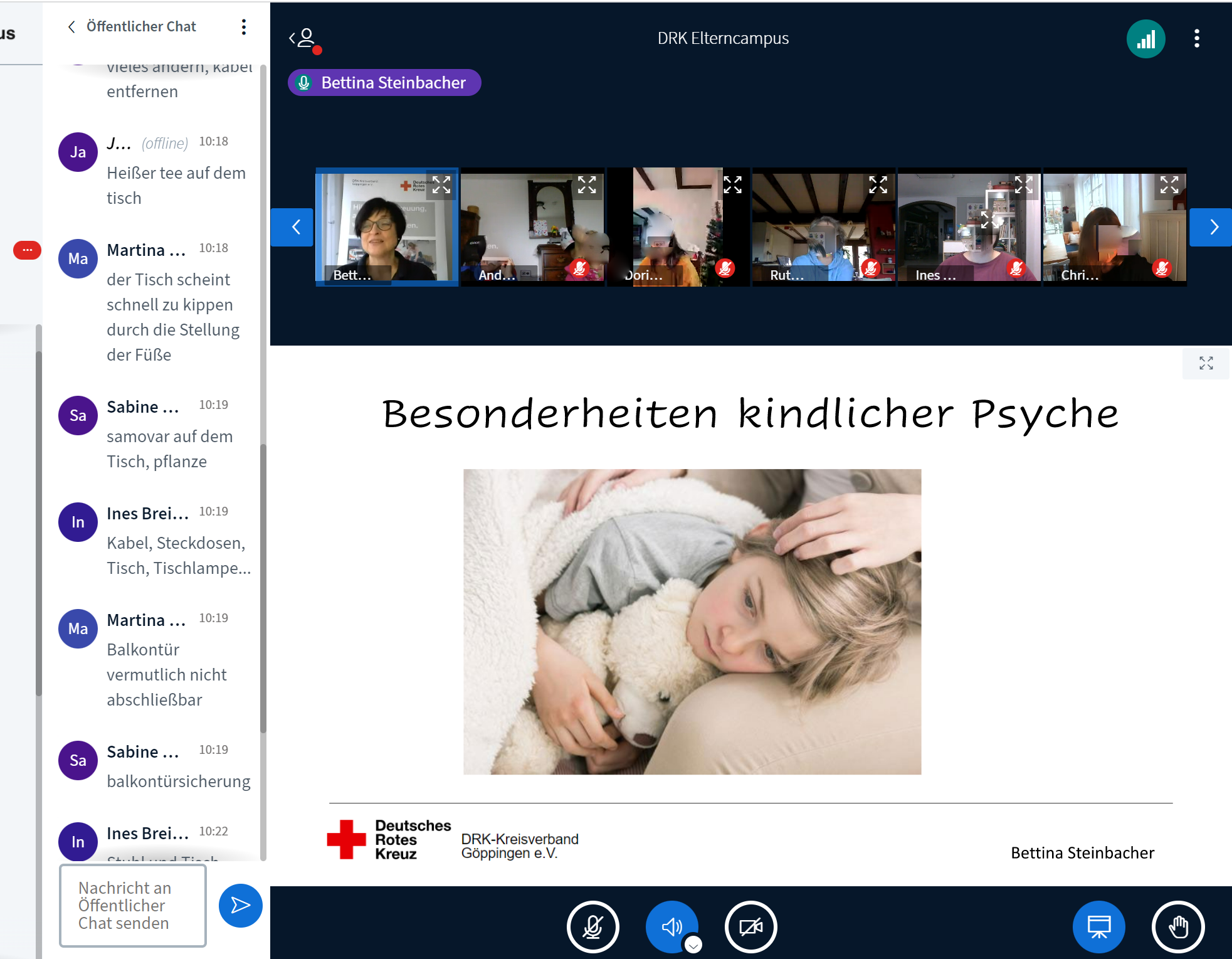Collapse the Öffentlicher Chat panel
This screenshot has width=1232, height=959.
click(x=72, y=26)
